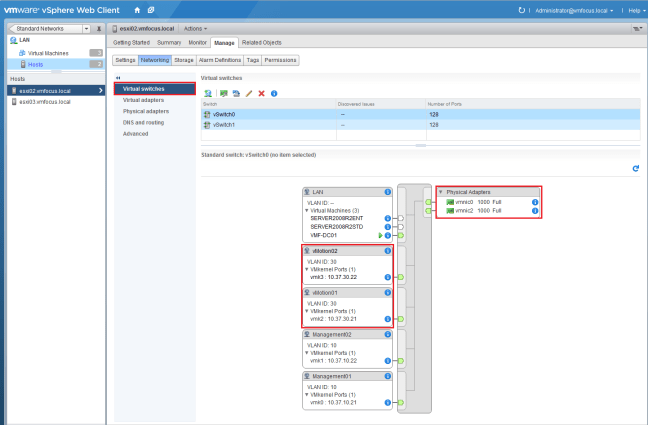The image size is (648, 425).
Task: Click the refresh icon above switch diagram
Action: point(635,169)
